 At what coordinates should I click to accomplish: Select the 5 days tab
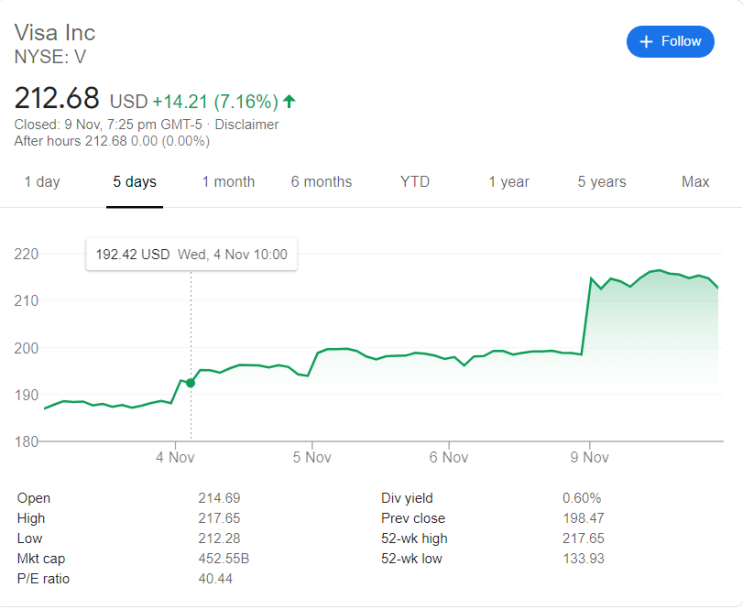point(135,182)
